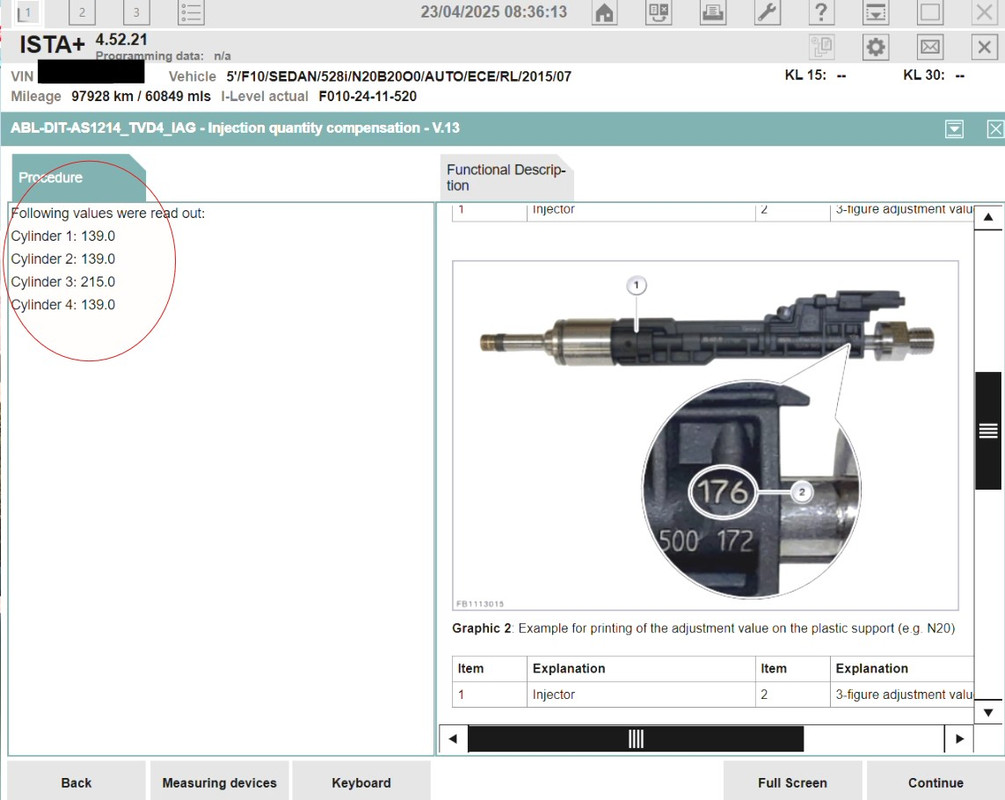Click the vehicle description 528i text
This screenshot has width=1005, height=800.
click(398, 77)
